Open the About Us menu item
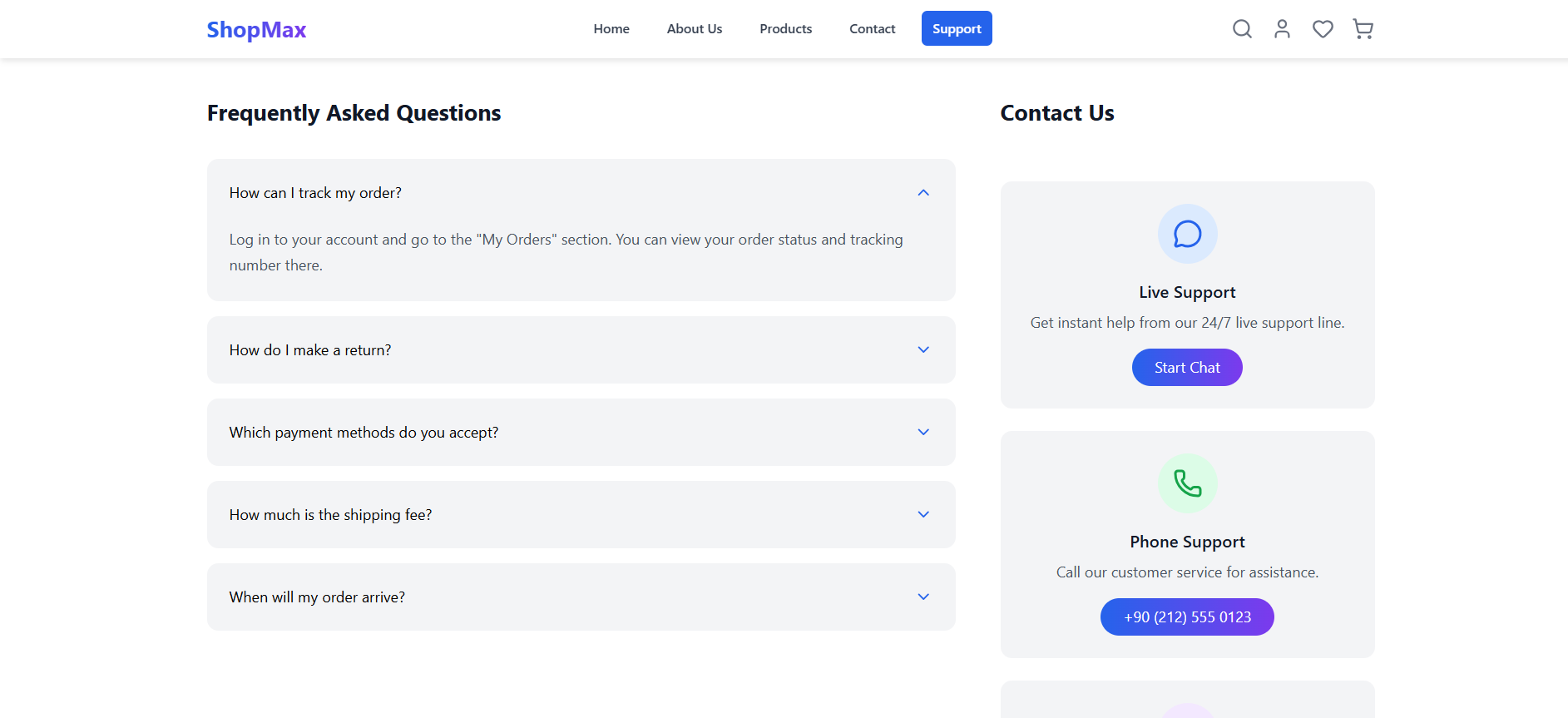 (695, 28)
